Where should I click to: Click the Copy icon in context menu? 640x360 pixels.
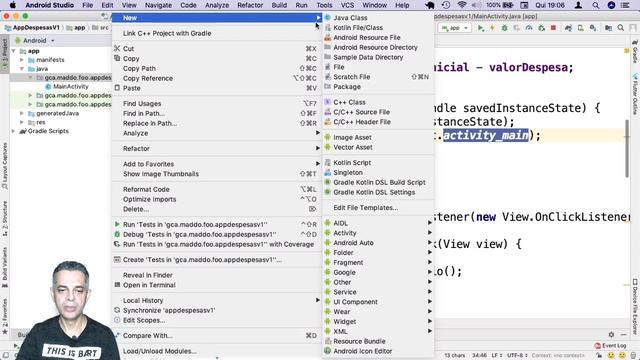click(117, 58)
